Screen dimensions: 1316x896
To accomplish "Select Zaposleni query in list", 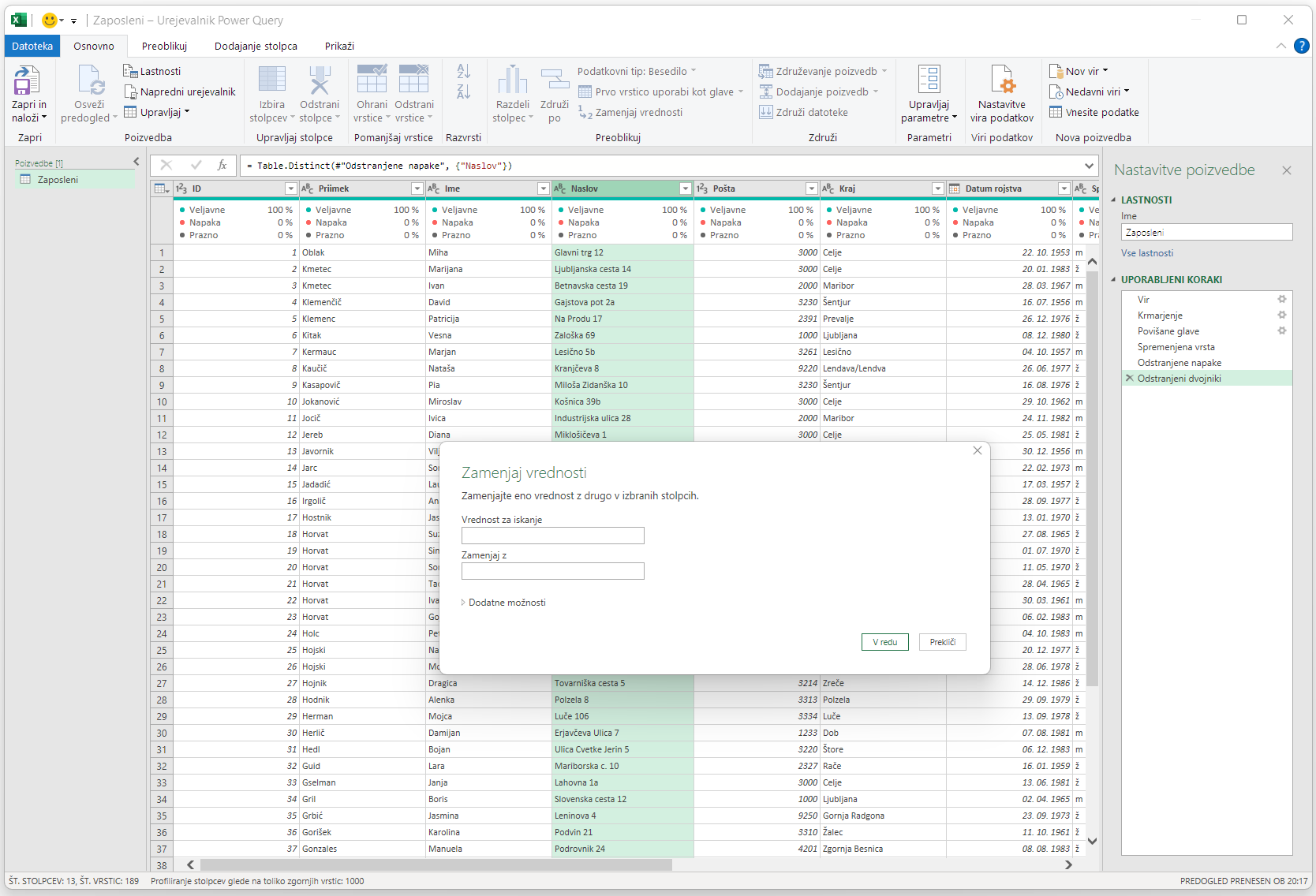I will [74, 180].
